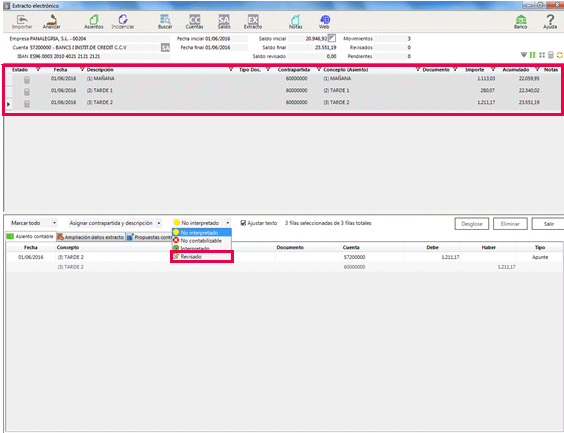This screenshot has width=564, height=433.
Task: Open the Importar tool in the toolbar
Action: coord(22,22)
